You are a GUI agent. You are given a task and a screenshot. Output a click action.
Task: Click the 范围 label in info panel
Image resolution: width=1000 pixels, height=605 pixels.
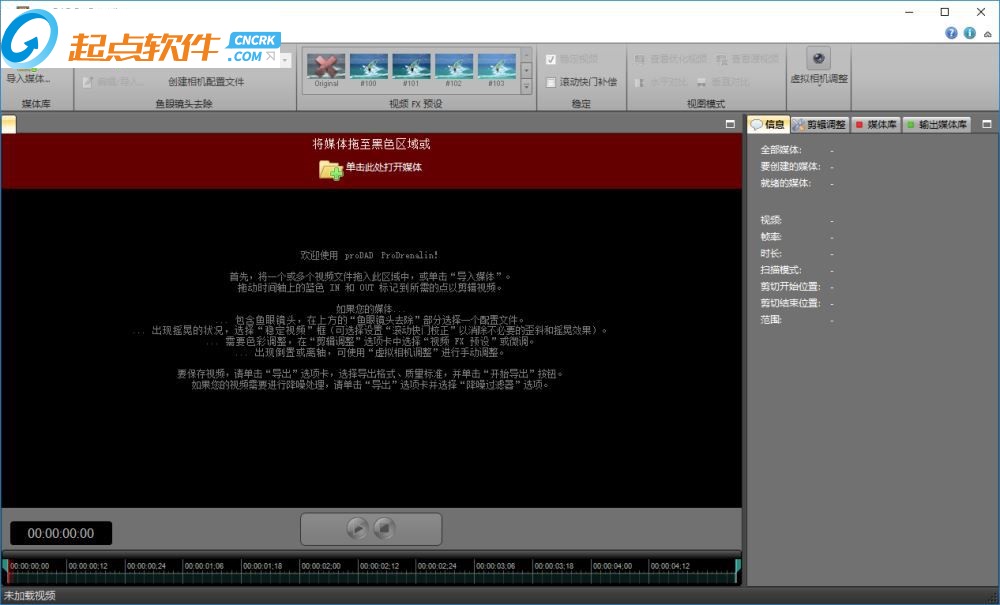(x=770, y=319)
